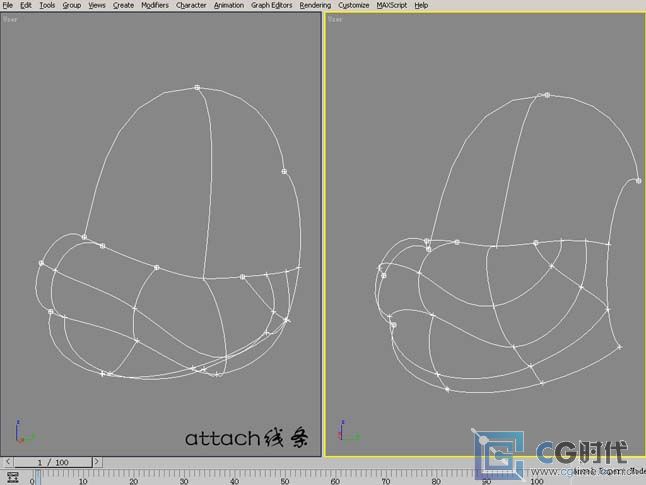The height and width of the screenshot is (485, 646).
Task: Click the time slider previous frame arrow
Action: 7,462
